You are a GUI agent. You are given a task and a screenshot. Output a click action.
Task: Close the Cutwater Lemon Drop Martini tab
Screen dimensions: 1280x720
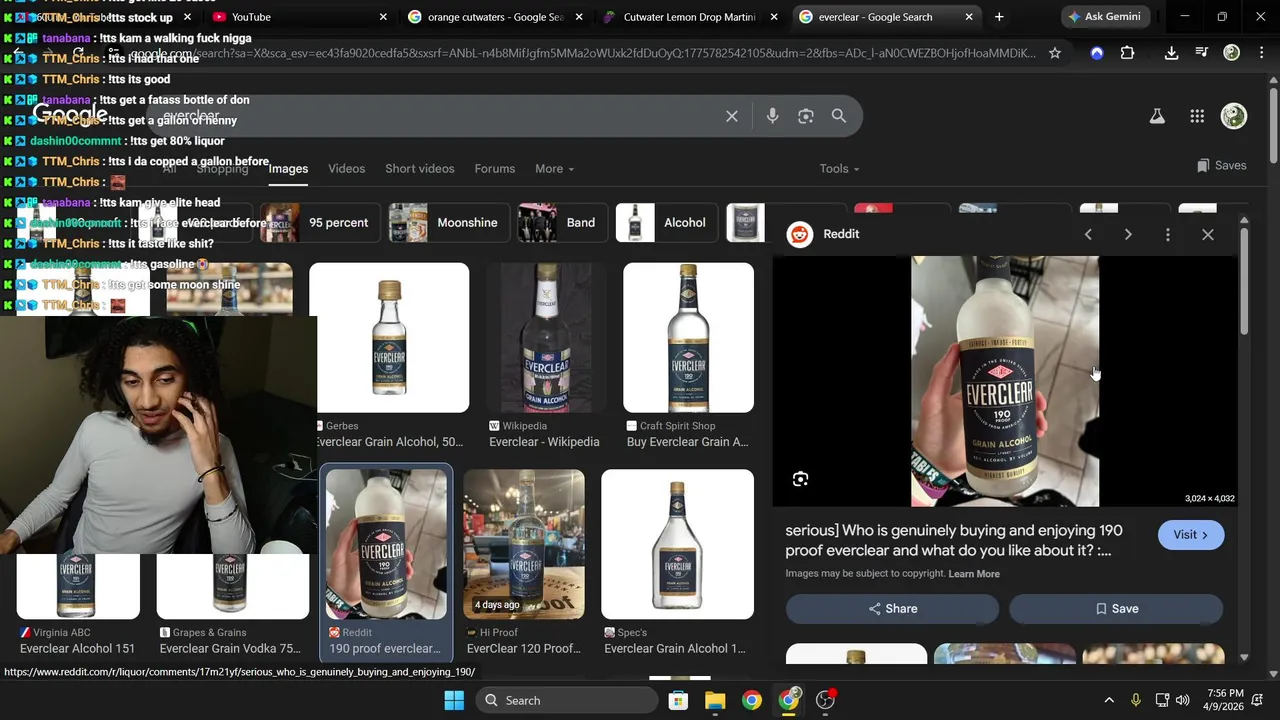coord(775,17)
